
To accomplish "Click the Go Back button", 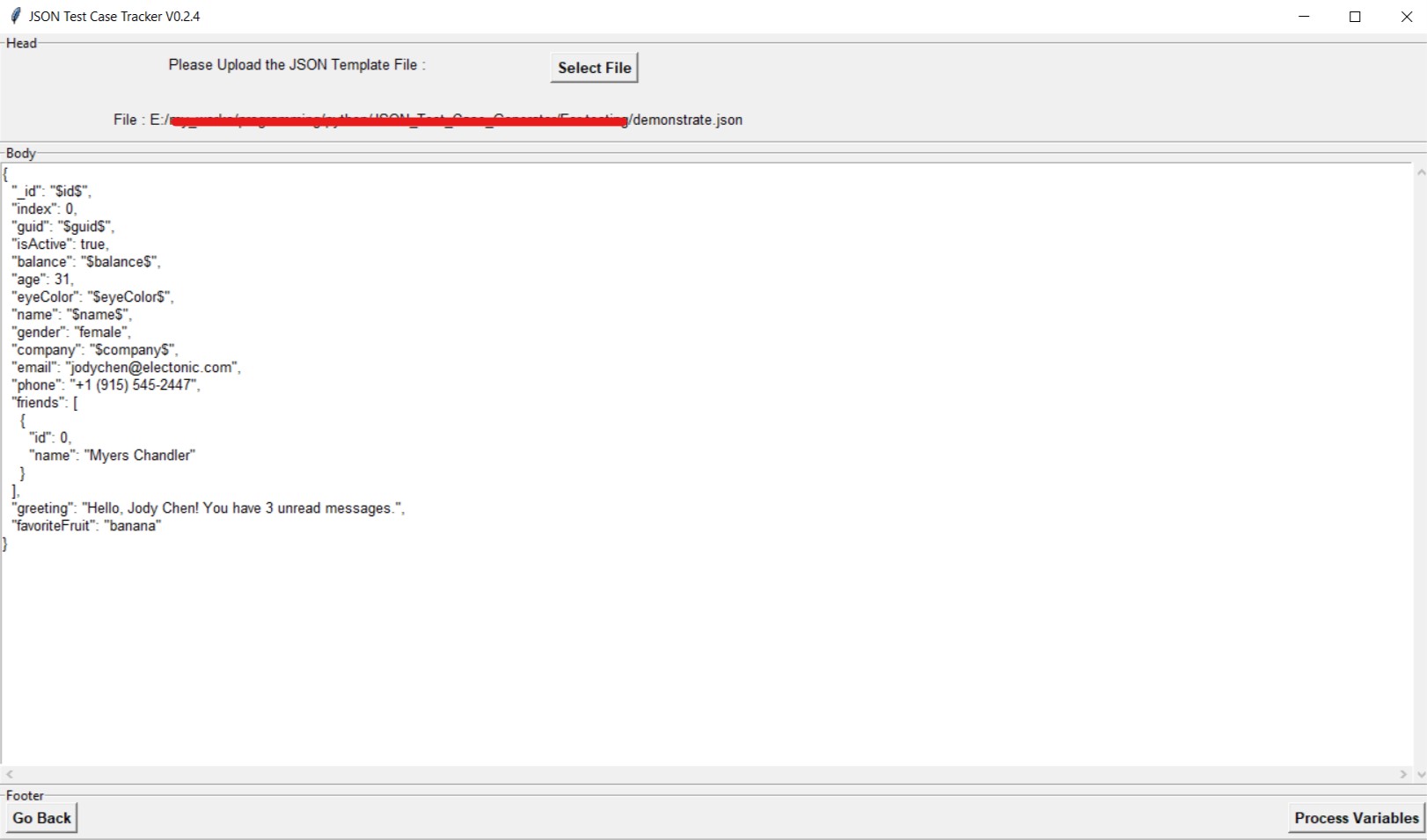I will pos(40,817).
